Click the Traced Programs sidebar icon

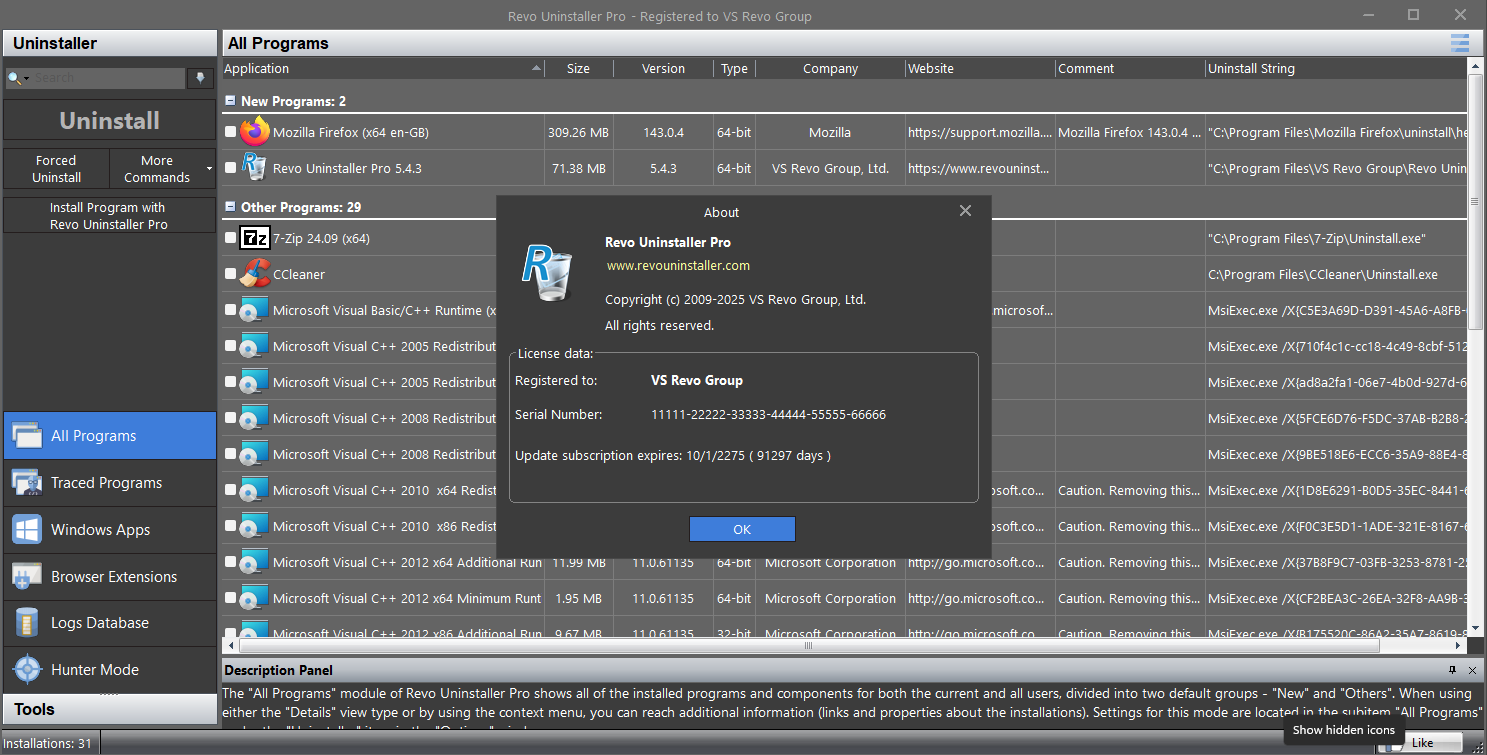pyautogui.click(x=27, y=483)
